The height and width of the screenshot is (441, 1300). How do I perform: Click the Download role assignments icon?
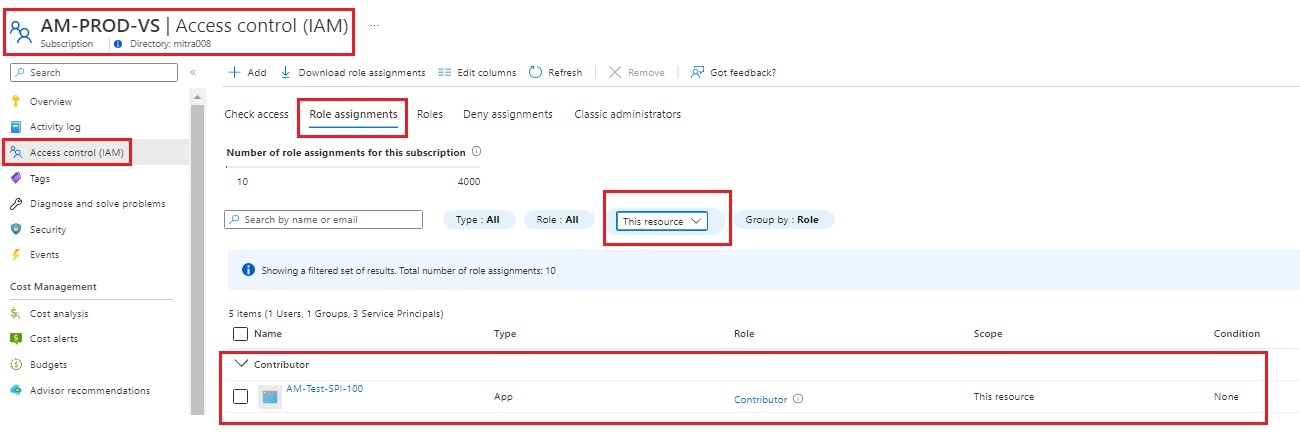pos(285,72)
